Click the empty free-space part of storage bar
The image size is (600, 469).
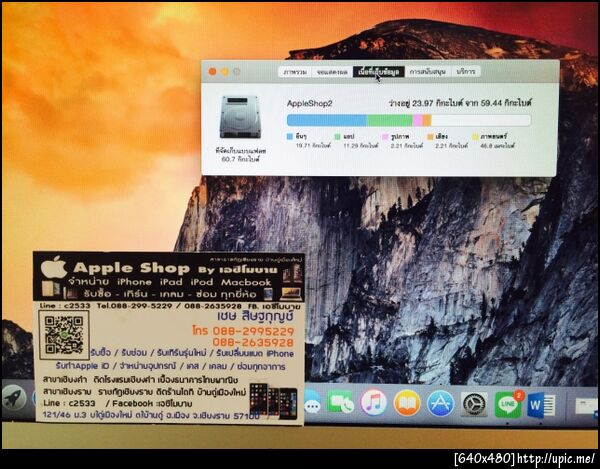click(481, 120)
